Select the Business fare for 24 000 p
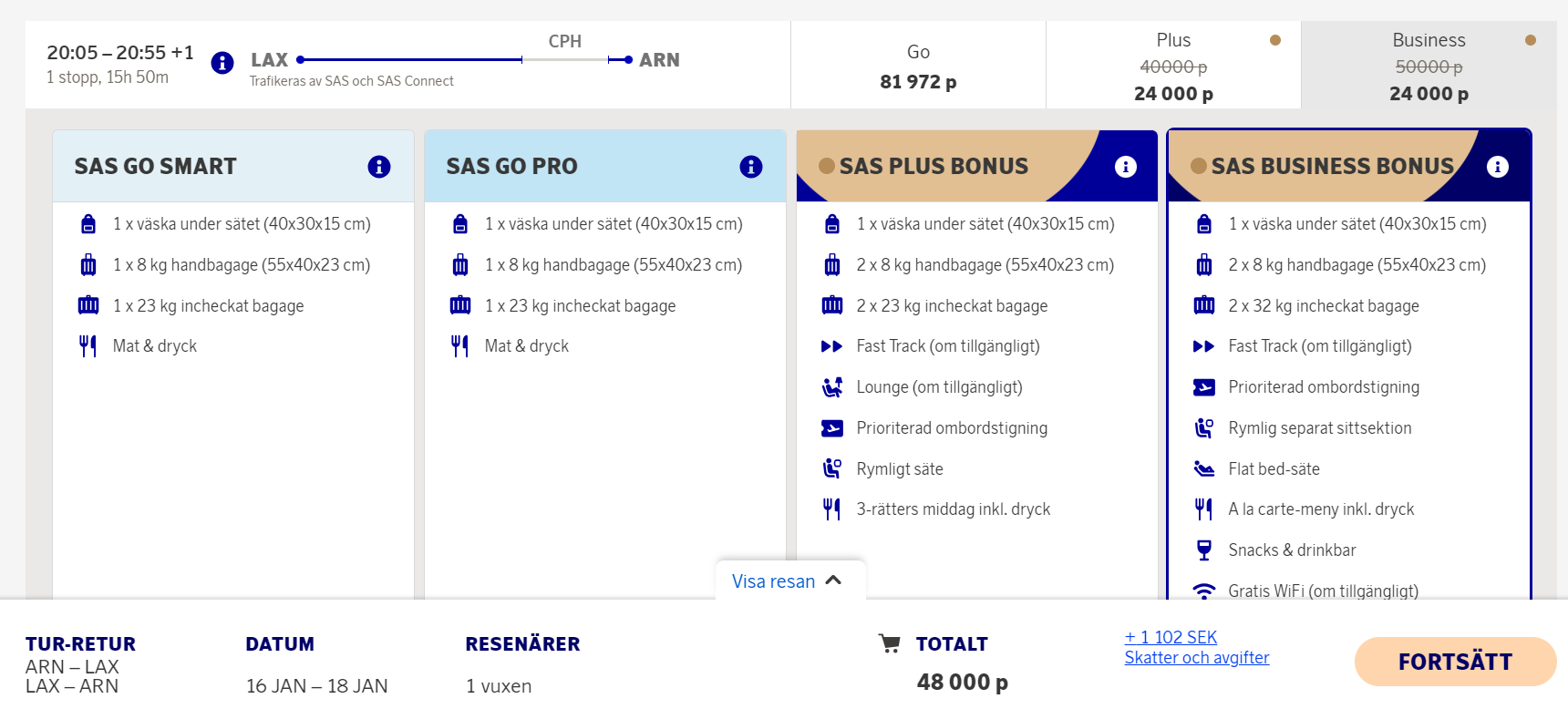This screenshot has height=709, width=1568. pos(1429,66)
